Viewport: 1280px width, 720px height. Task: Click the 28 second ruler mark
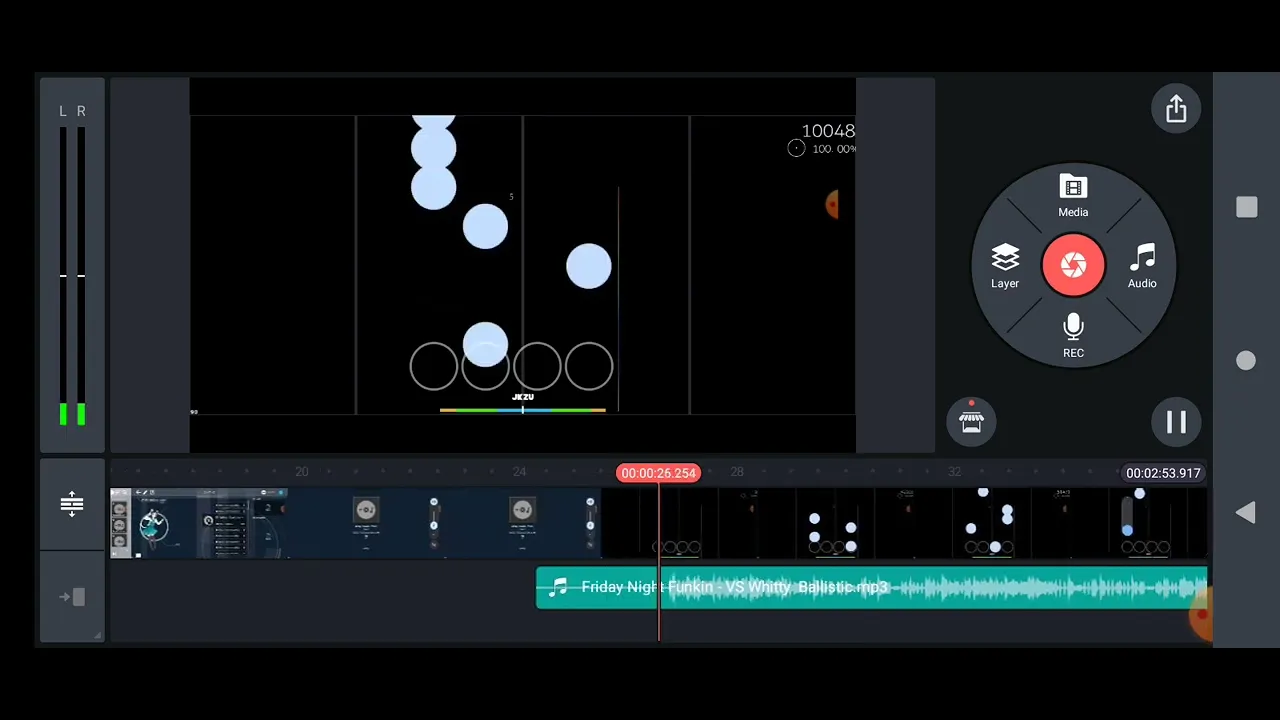(x=737, y=472)
